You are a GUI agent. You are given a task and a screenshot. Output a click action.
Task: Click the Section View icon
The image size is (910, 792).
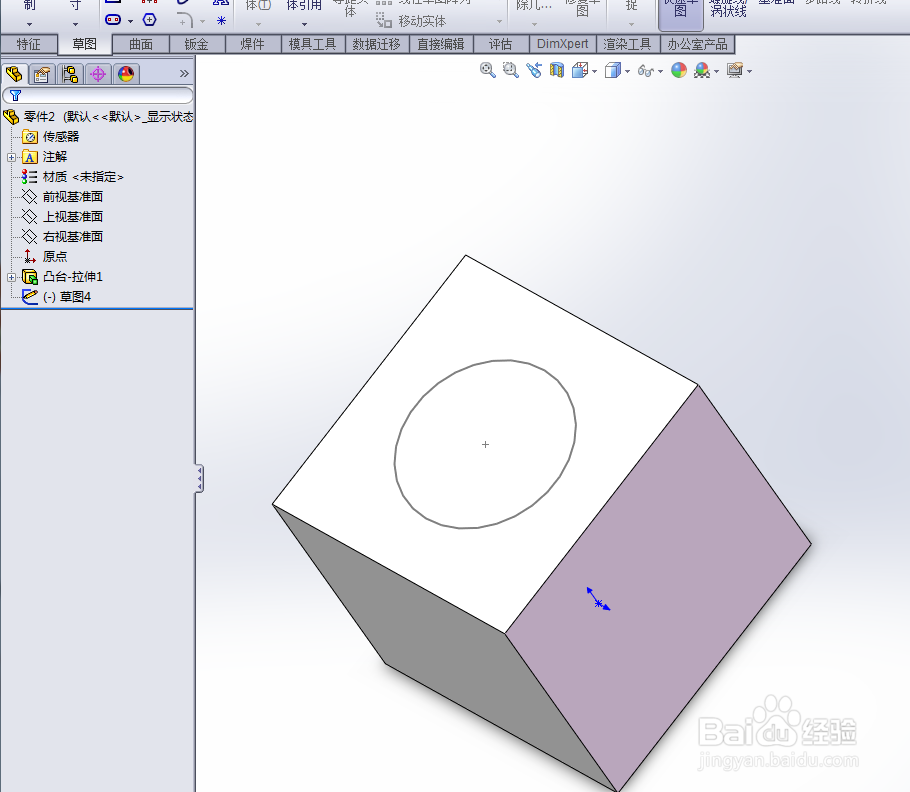click(557, 71)
